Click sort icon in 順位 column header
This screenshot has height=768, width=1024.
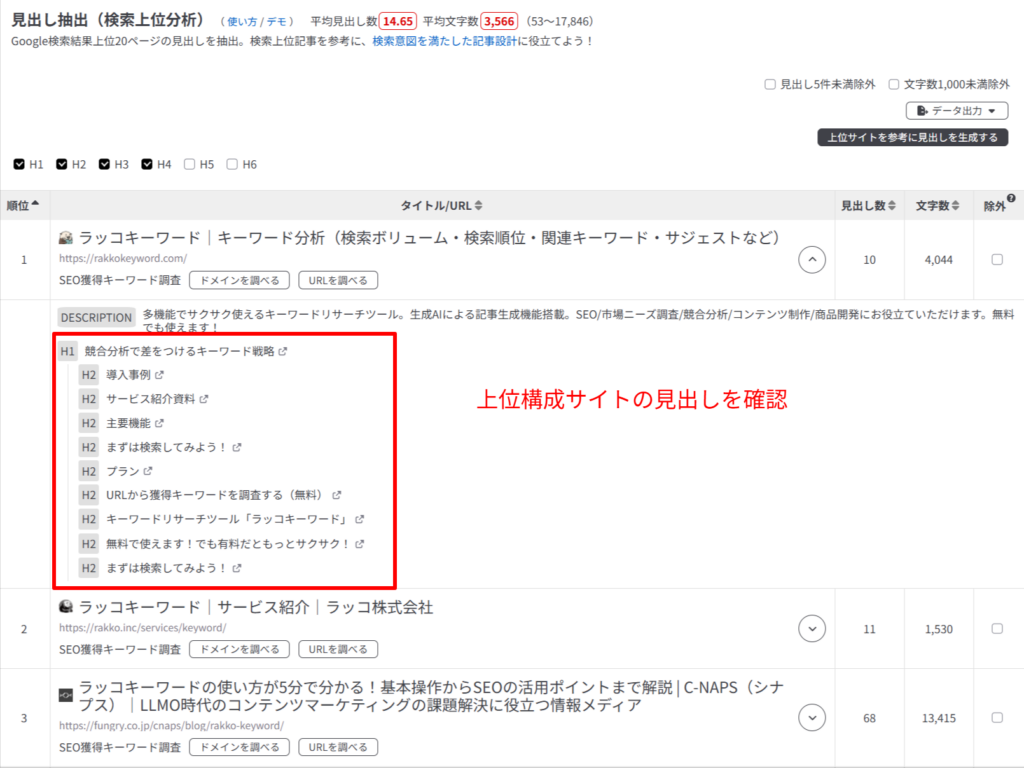point(36,205)
